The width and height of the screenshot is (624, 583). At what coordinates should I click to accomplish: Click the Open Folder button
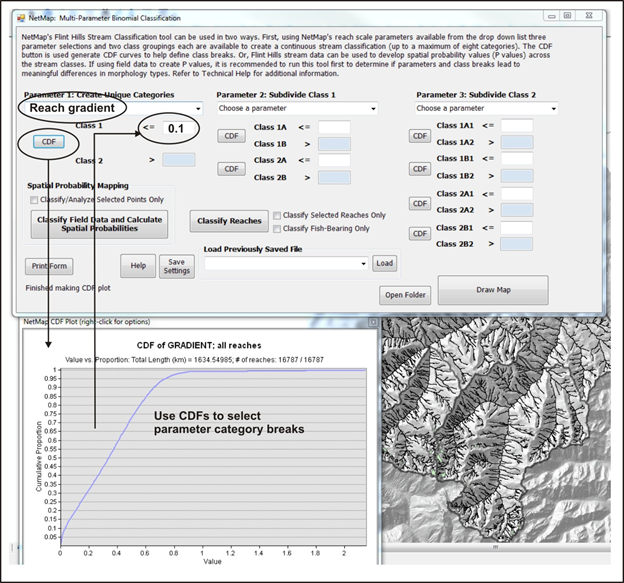click(x=404, y=295)
